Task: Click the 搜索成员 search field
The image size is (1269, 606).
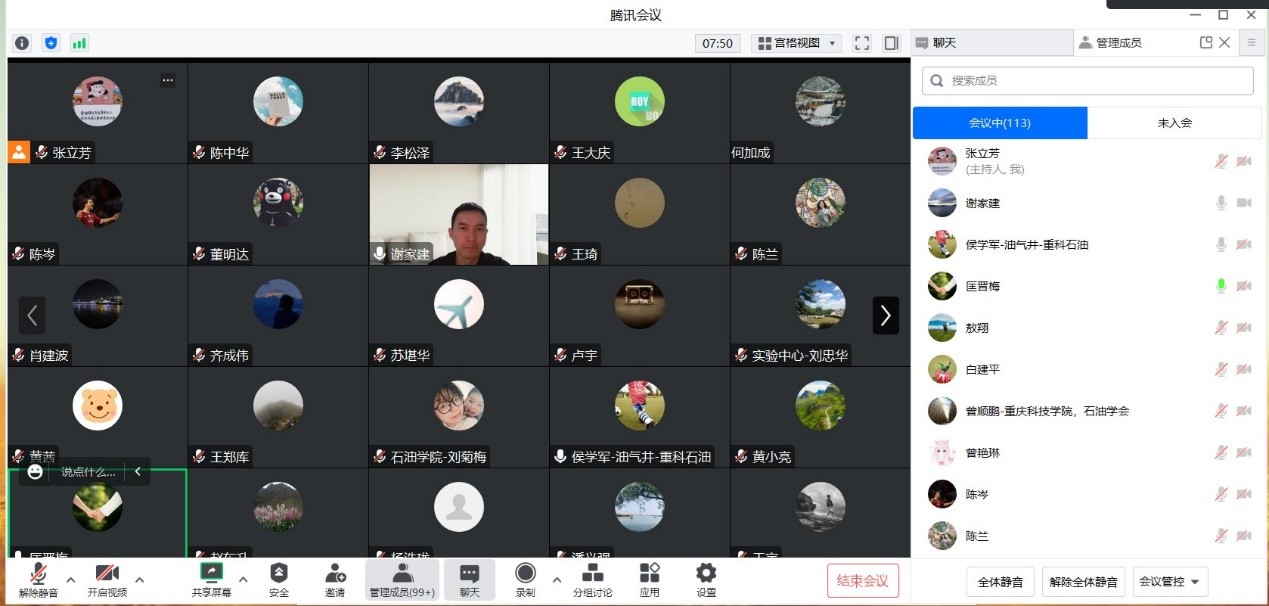Action: click(x=1087, y=80)
